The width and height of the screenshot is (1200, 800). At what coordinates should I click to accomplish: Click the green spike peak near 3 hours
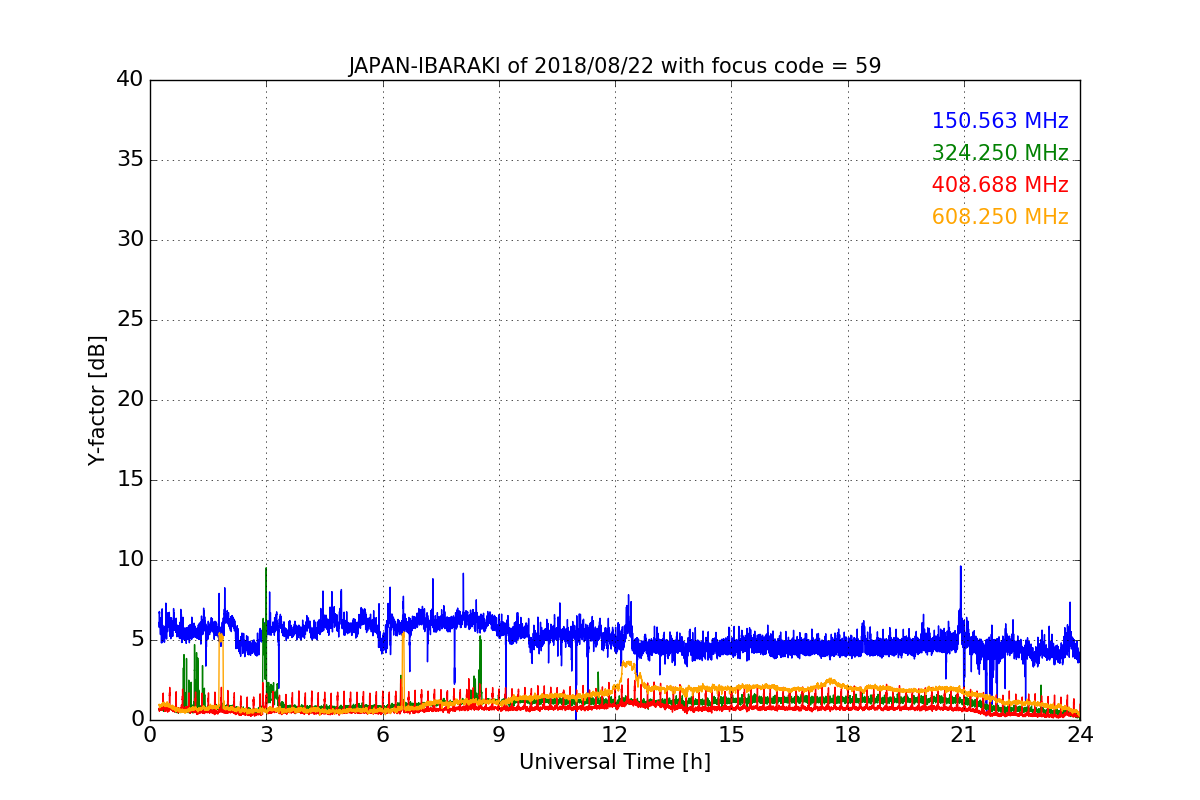pos(266,569)
